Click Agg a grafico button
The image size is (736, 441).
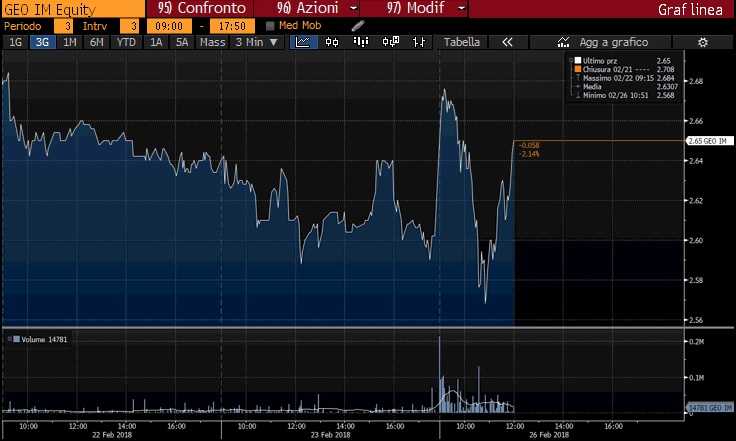[602, 42]
